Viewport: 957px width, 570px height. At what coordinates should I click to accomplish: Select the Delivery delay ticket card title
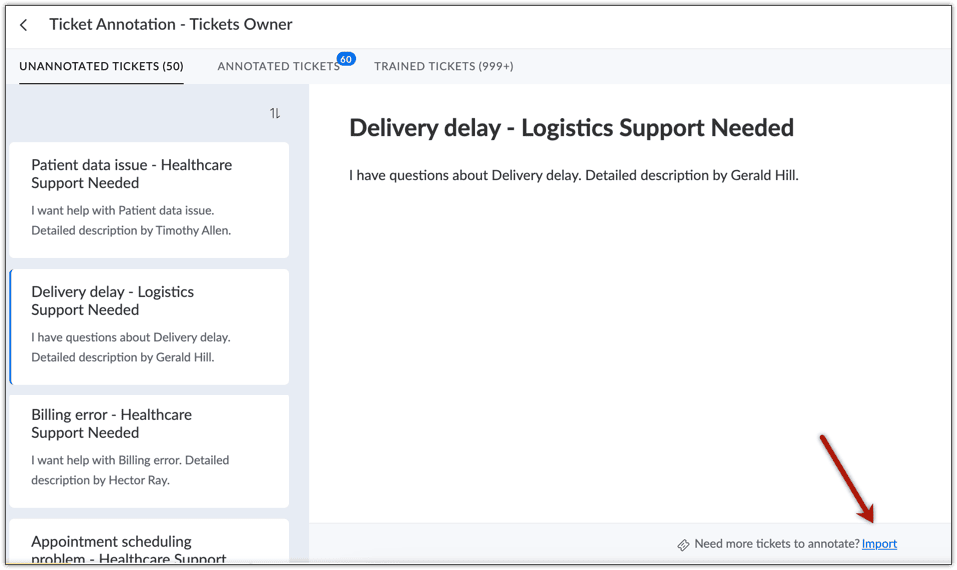[x=112, y=301]
